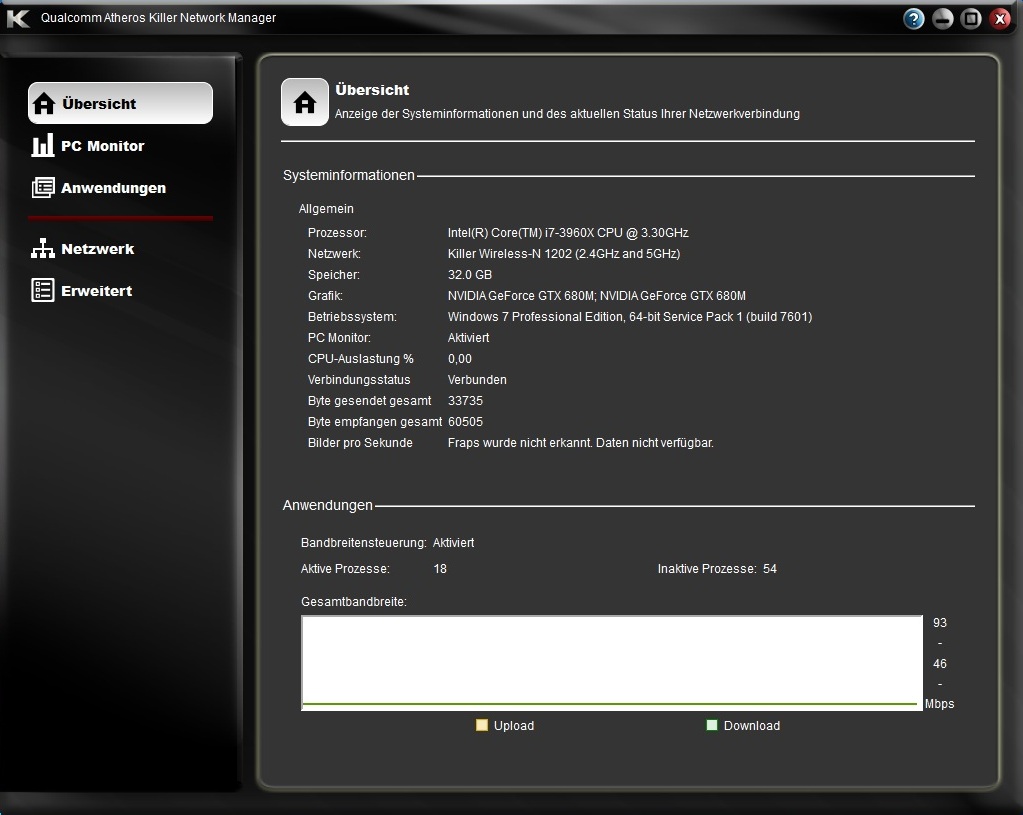This screenshot has height=815, width=1023.
Task: Click the Fraps wurde nicht erkannt message
Action: coord(581,443)
